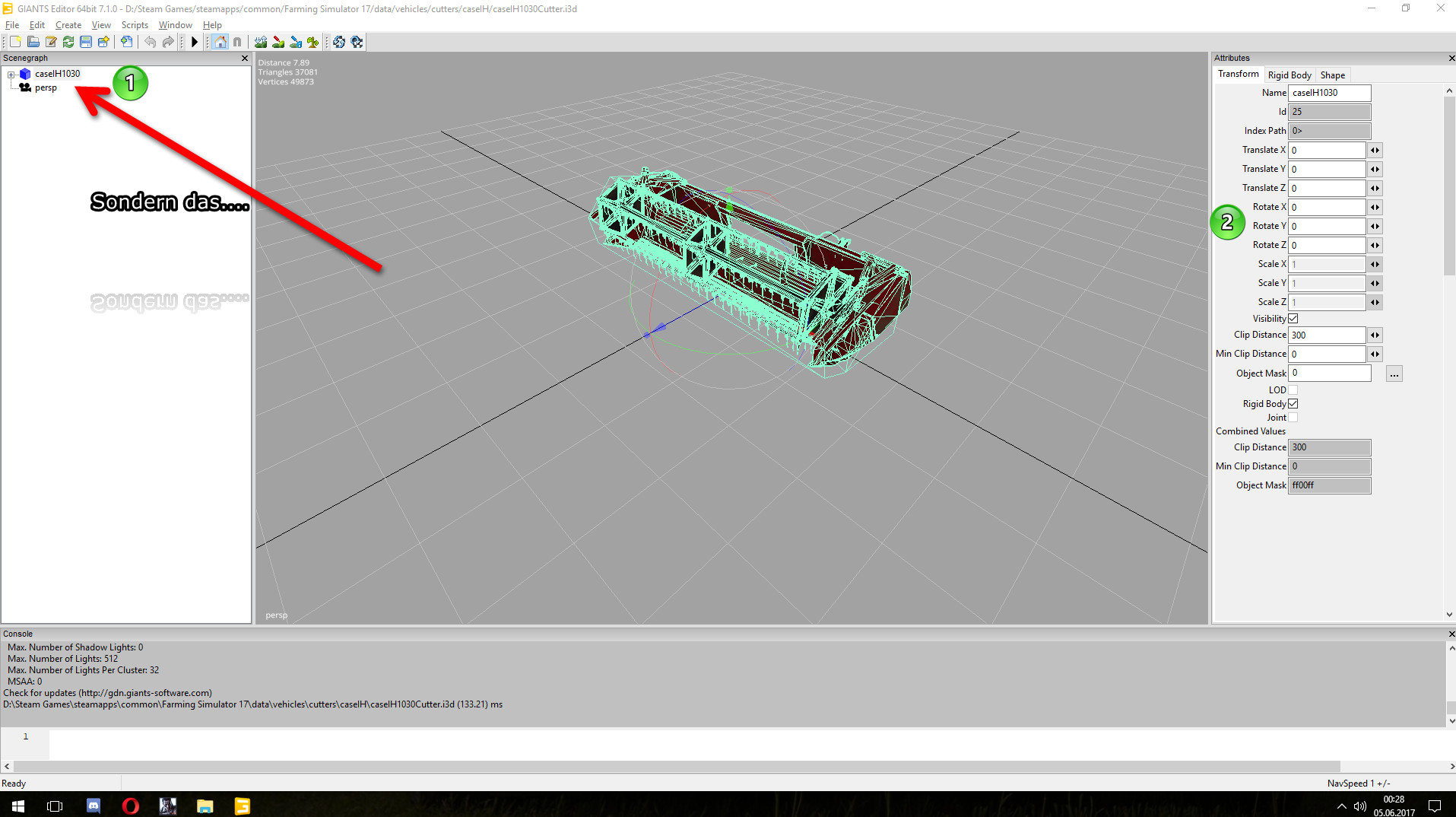Select the terrain paint tool with red brush
Viewport: 1456px width, 817px height.
278,42
